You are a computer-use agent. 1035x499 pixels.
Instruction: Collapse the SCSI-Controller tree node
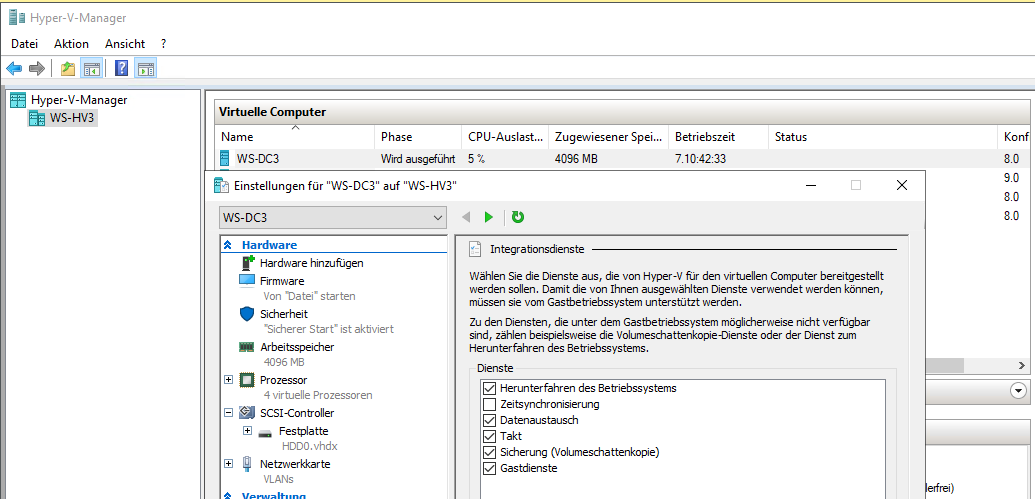coord(228,413)
